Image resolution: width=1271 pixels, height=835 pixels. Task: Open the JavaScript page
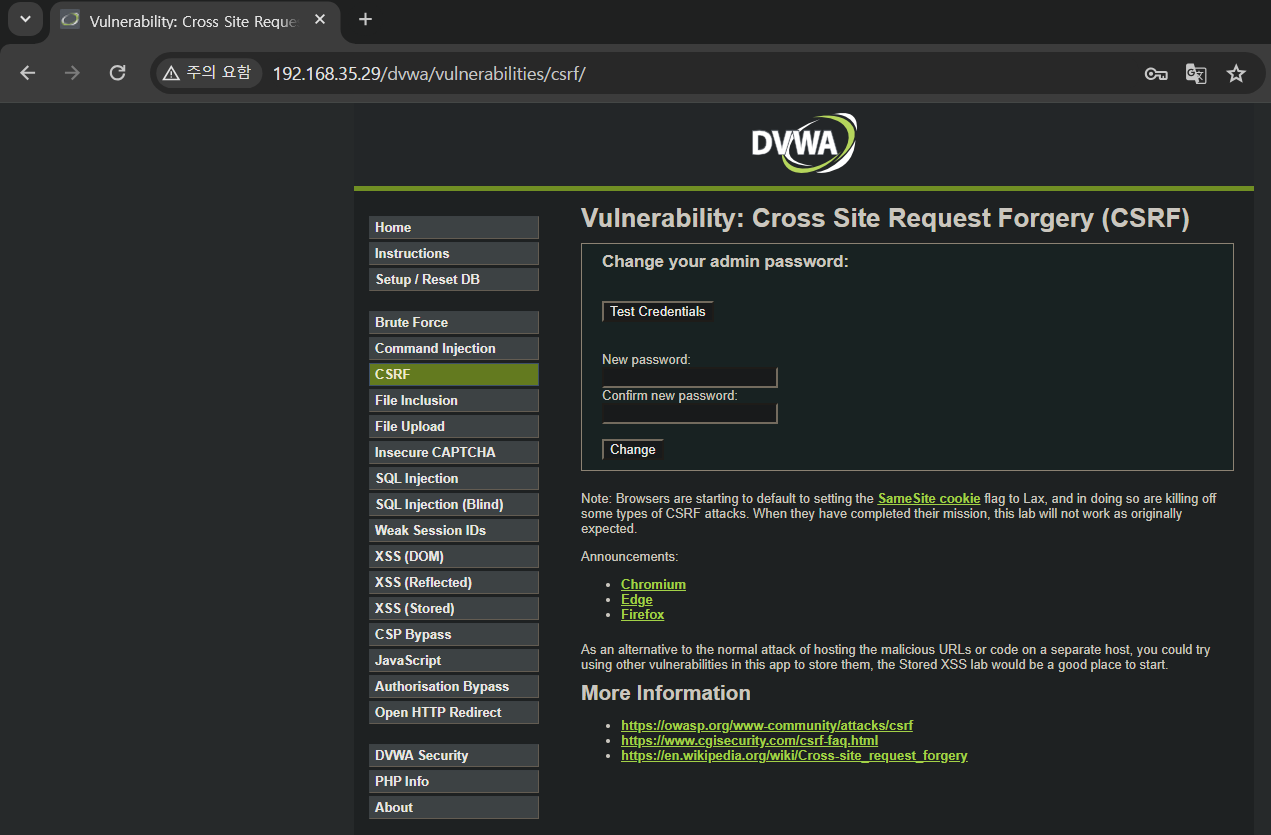[453, 661]
